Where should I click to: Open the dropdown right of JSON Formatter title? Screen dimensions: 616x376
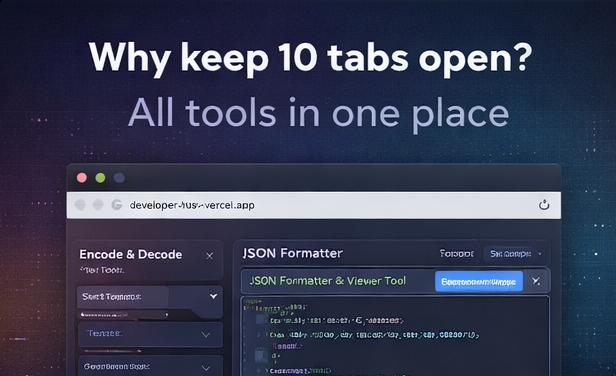point(515,254)
